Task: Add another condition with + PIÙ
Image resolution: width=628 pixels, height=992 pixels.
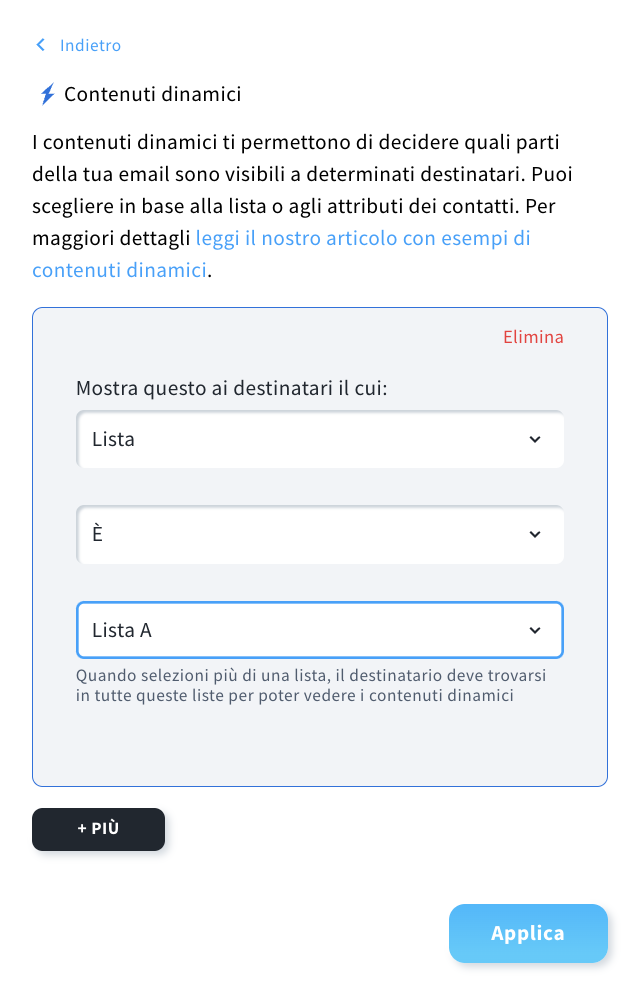Action: [x=98, y=829]
